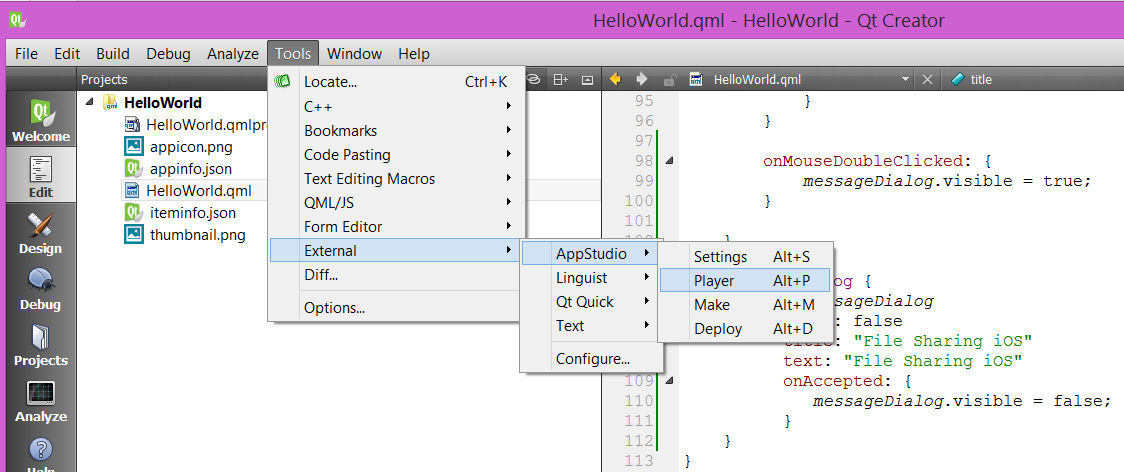Image resolution: width=1124 pixels, height=472 pixels.
Task: Open the Window menu
Action: coord(355,54)
